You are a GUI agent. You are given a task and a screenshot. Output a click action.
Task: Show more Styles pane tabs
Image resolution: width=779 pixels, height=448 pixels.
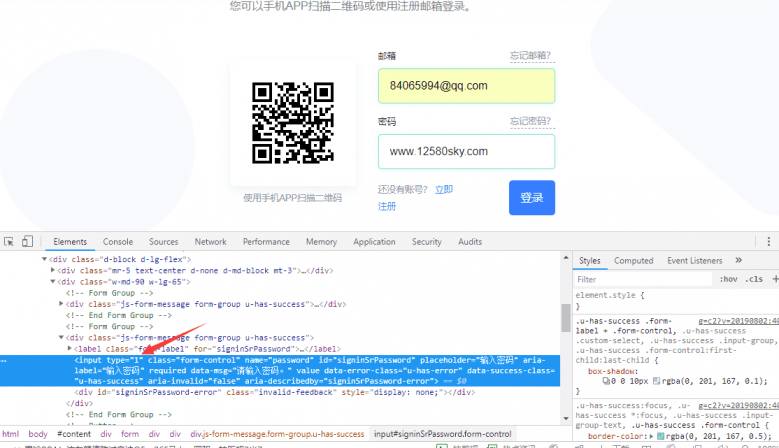click(x=738, y=260)
